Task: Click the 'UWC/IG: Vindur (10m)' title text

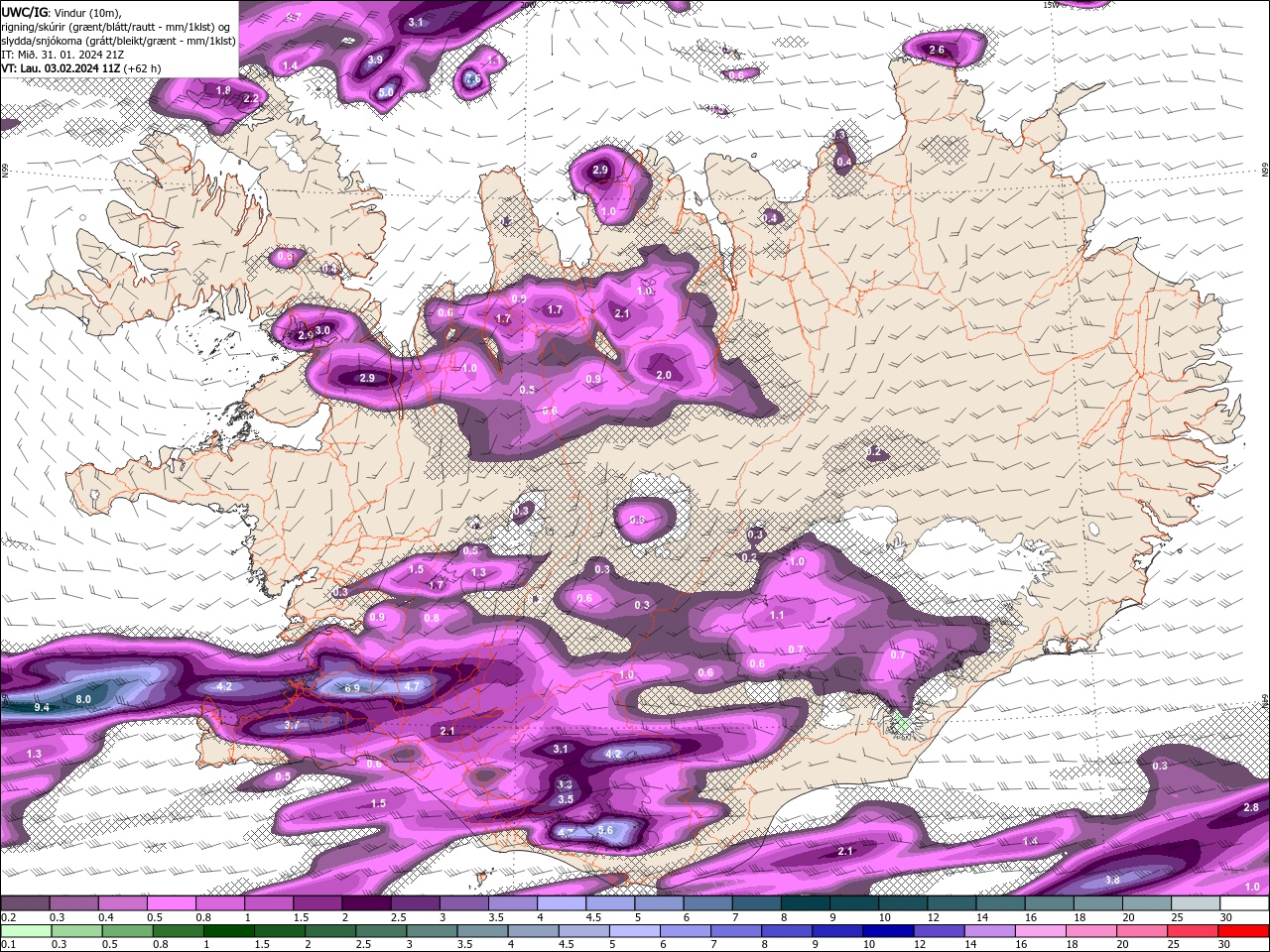Action: [60, 12]
